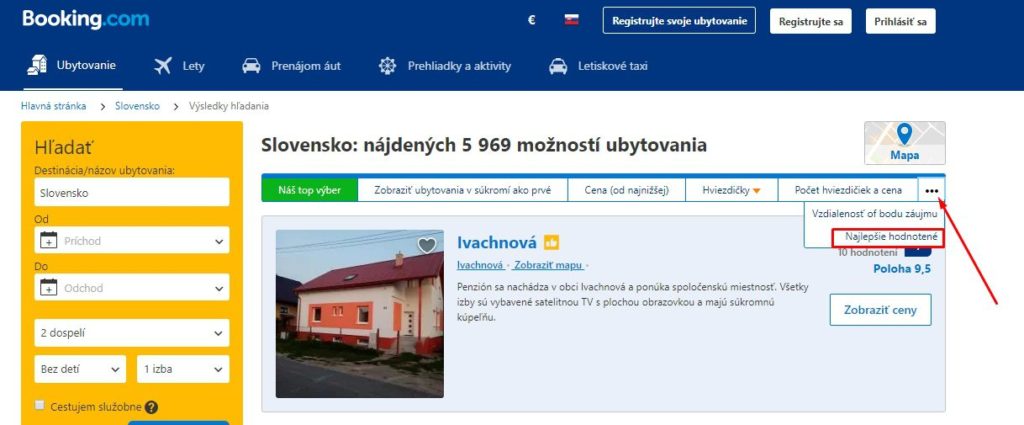Screen dimensions: 1024x425
Task: Switch to the Lety tab
Action: (x=180, y=66)
